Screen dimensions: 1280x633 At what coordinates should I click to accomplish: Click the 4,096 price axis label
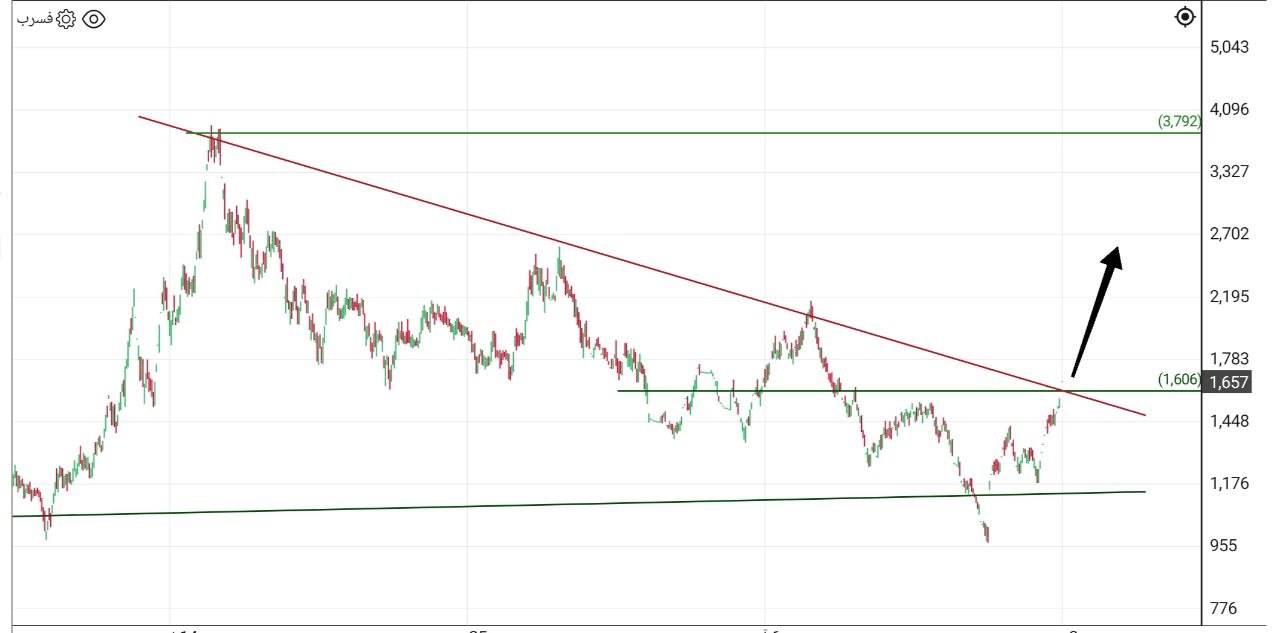(x=1229, y=109)
